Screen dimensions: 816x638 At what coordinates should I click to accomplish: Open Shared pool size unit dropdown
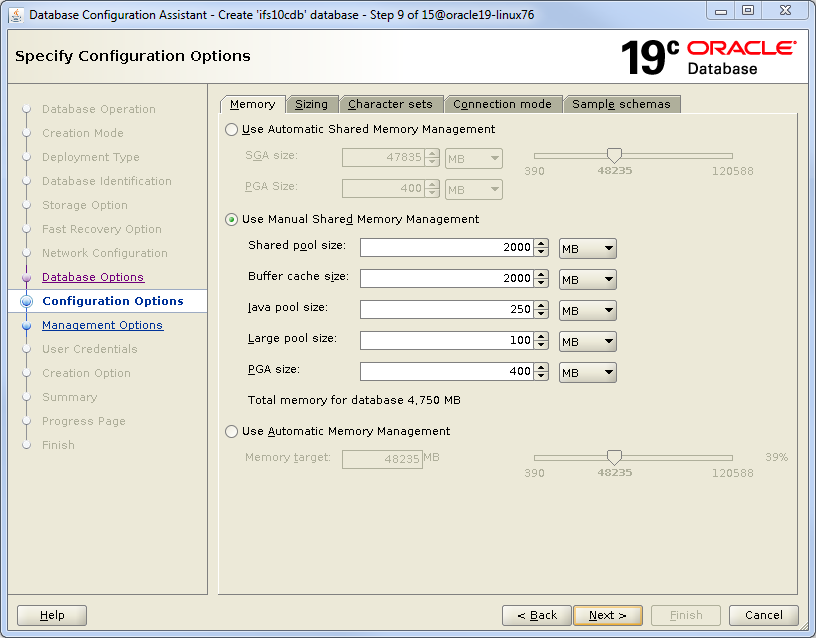(x=587, y=249)
